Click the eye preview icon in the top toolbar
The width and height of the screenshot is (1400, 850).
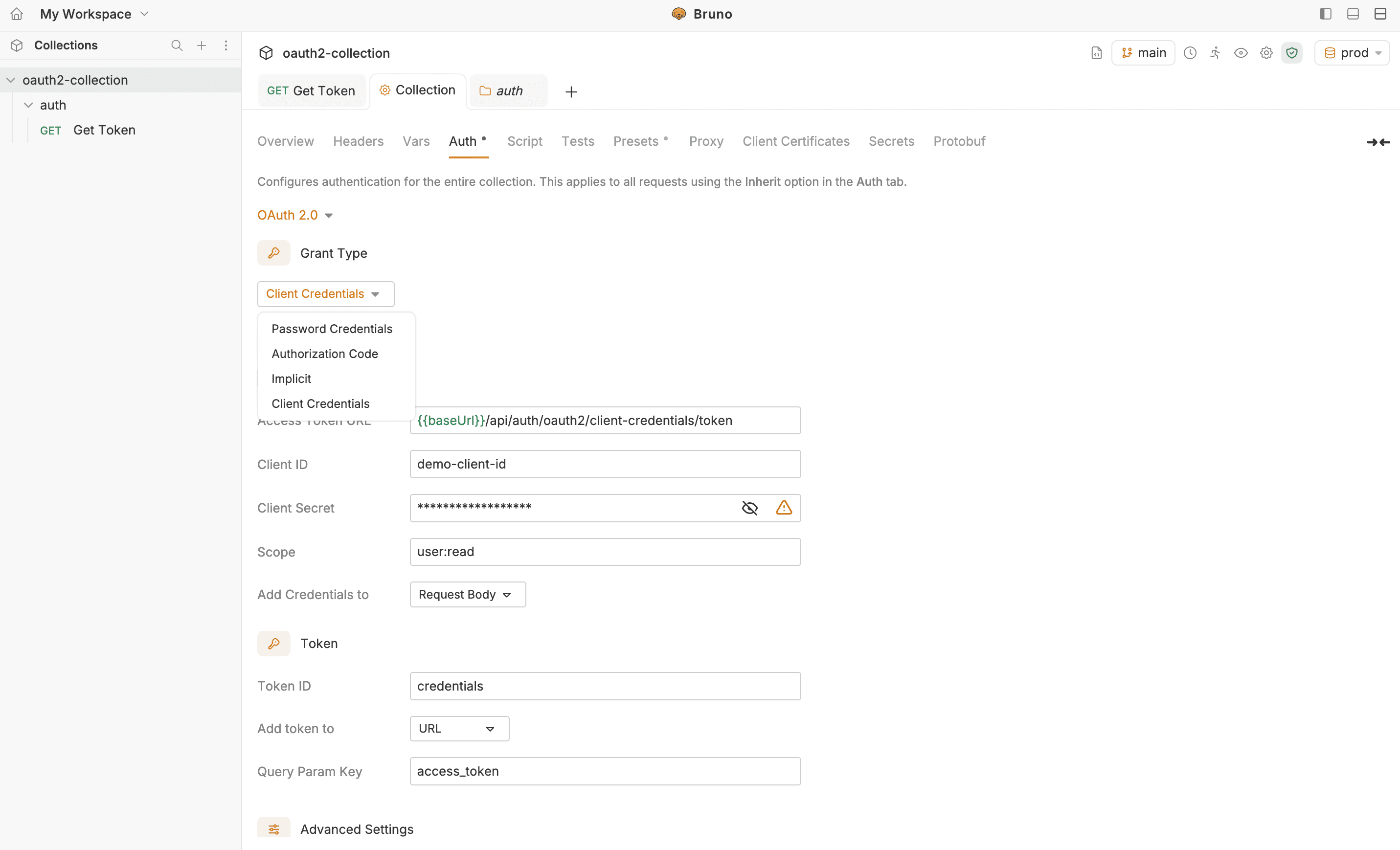pos(1241,52)
